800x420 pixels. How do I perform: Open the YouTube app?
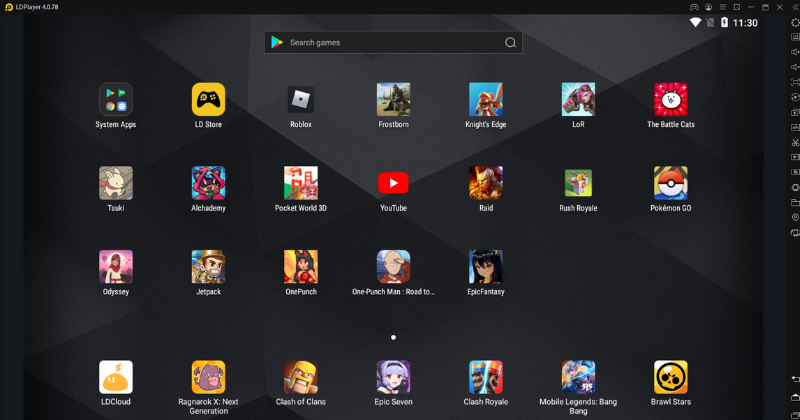393,183
